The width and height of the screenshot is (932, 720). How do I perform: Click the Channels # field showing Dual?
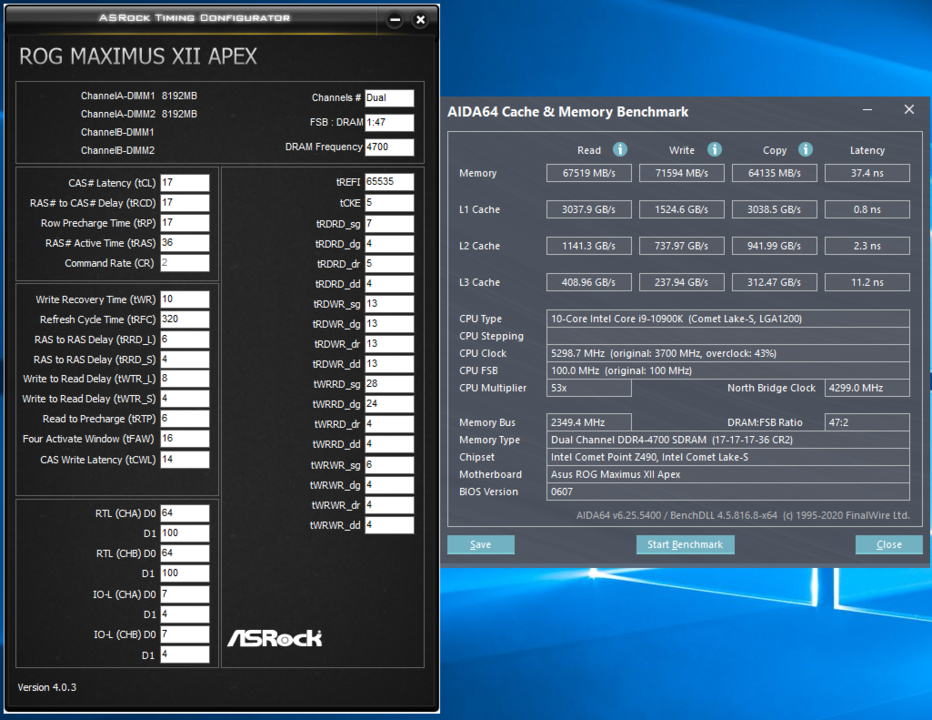pyautogui.click(x=389, y=98)
